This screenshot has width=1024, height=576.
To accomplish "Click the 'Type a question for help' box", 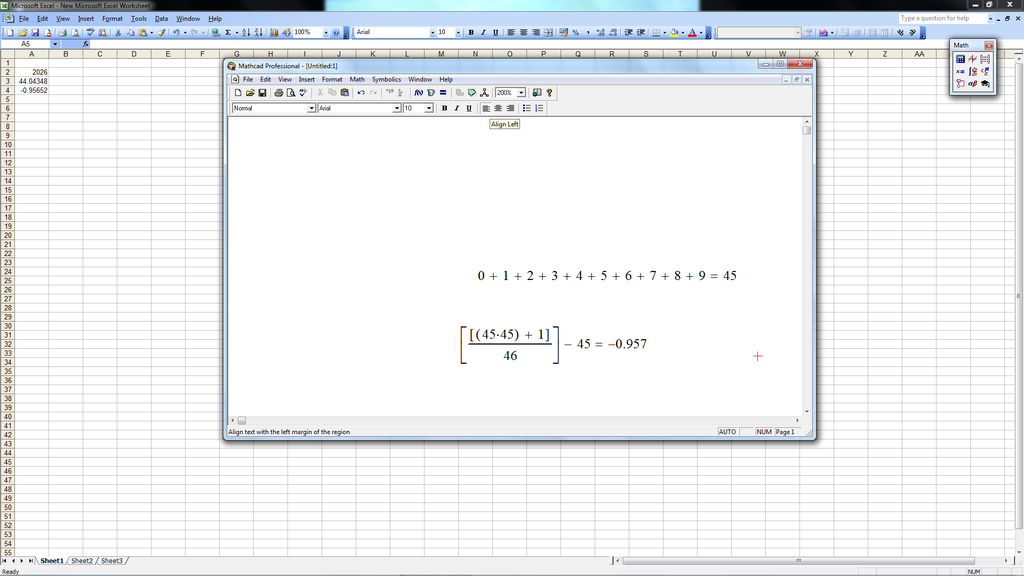I will click(939, 18).
